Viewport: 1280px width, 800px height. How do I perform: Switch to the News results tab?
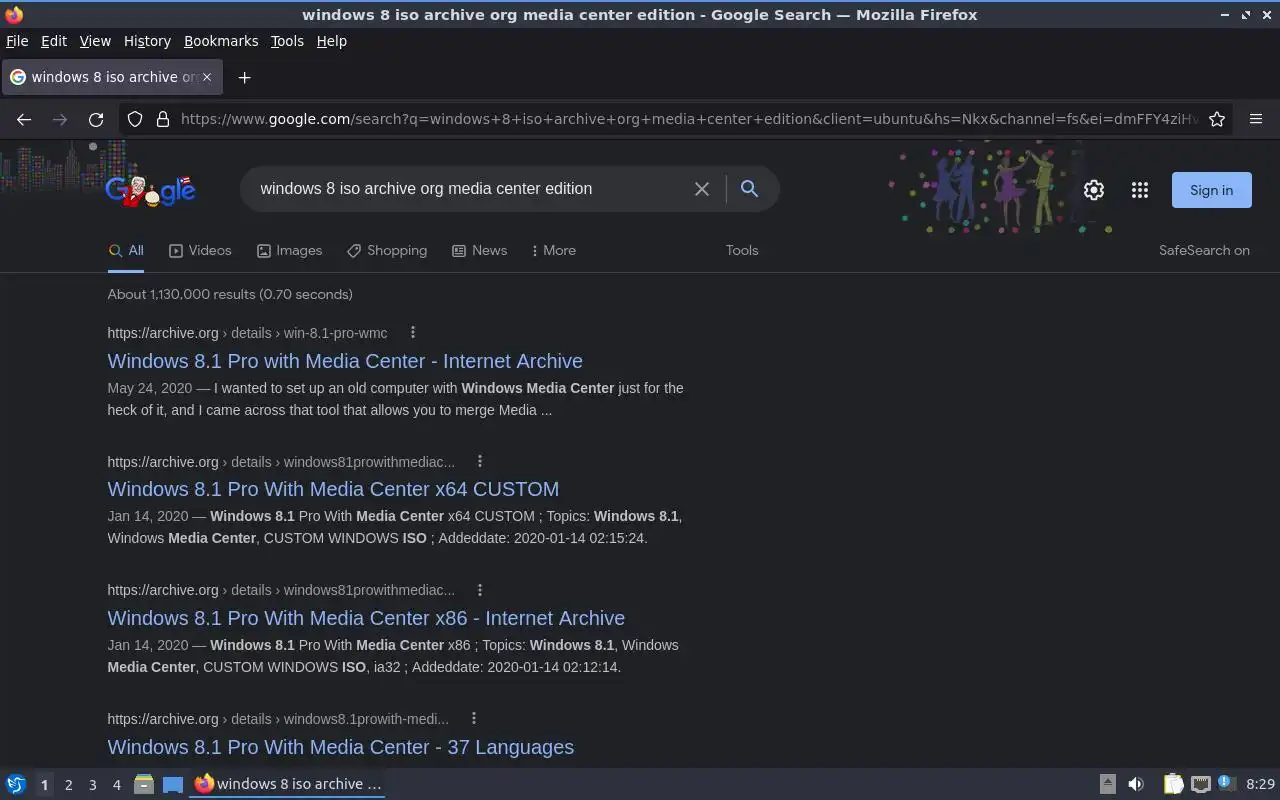pos(479,251)
